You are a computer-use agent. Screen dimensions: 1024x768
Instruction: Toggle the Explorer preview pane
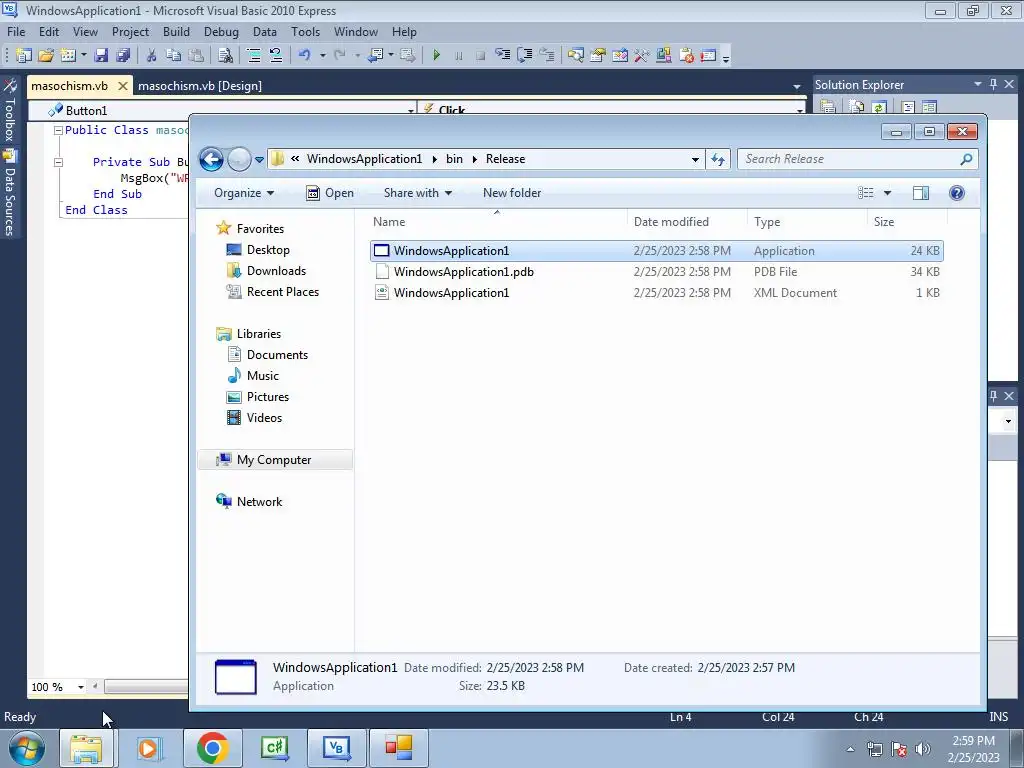[921, 193]
